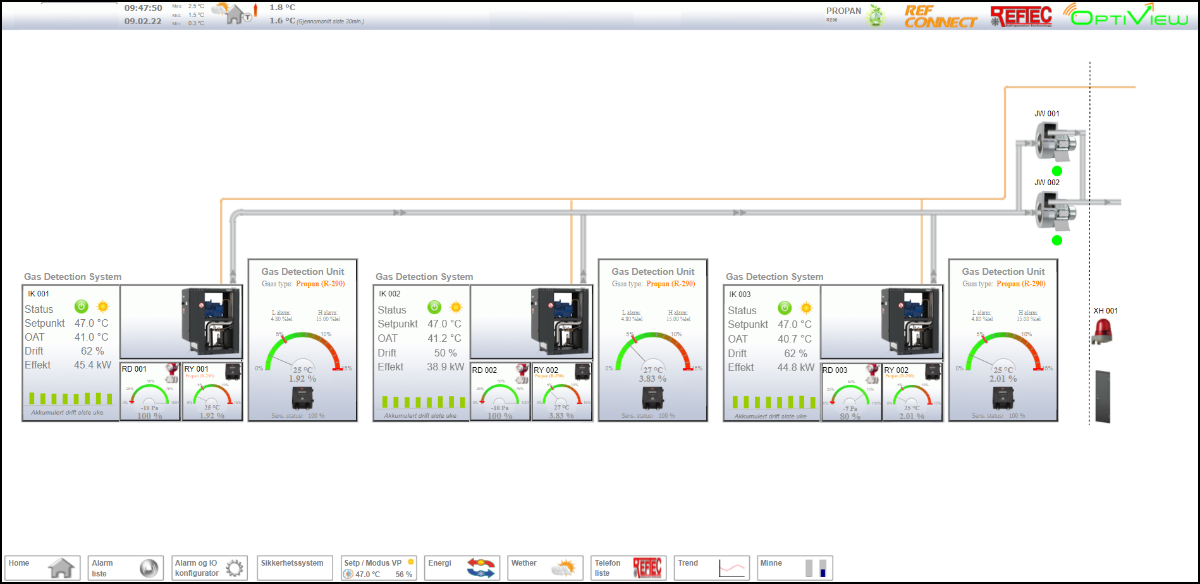1200x584 pixels.
Task: Open Alarm og IO konfigurator
Action: [210, 568]
